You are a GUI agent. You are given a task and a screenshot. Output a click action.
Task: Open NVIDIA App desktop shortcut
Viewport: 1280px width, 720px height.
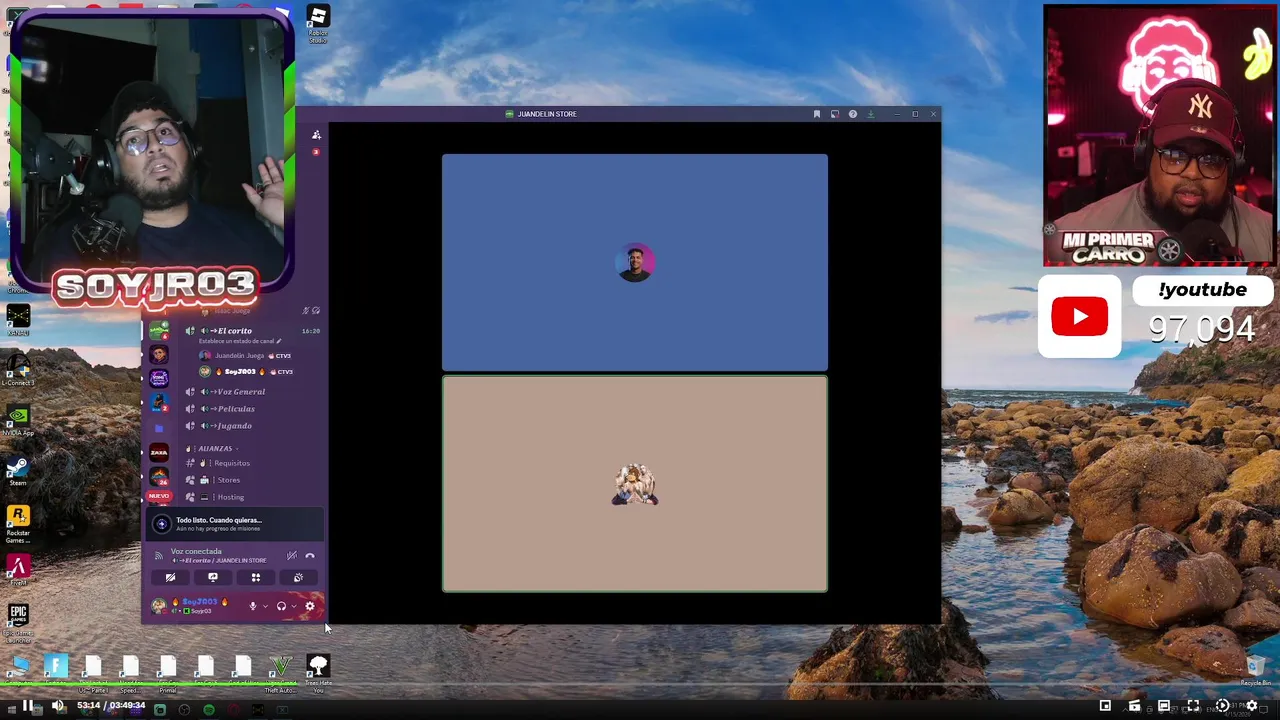coord(18,420)
